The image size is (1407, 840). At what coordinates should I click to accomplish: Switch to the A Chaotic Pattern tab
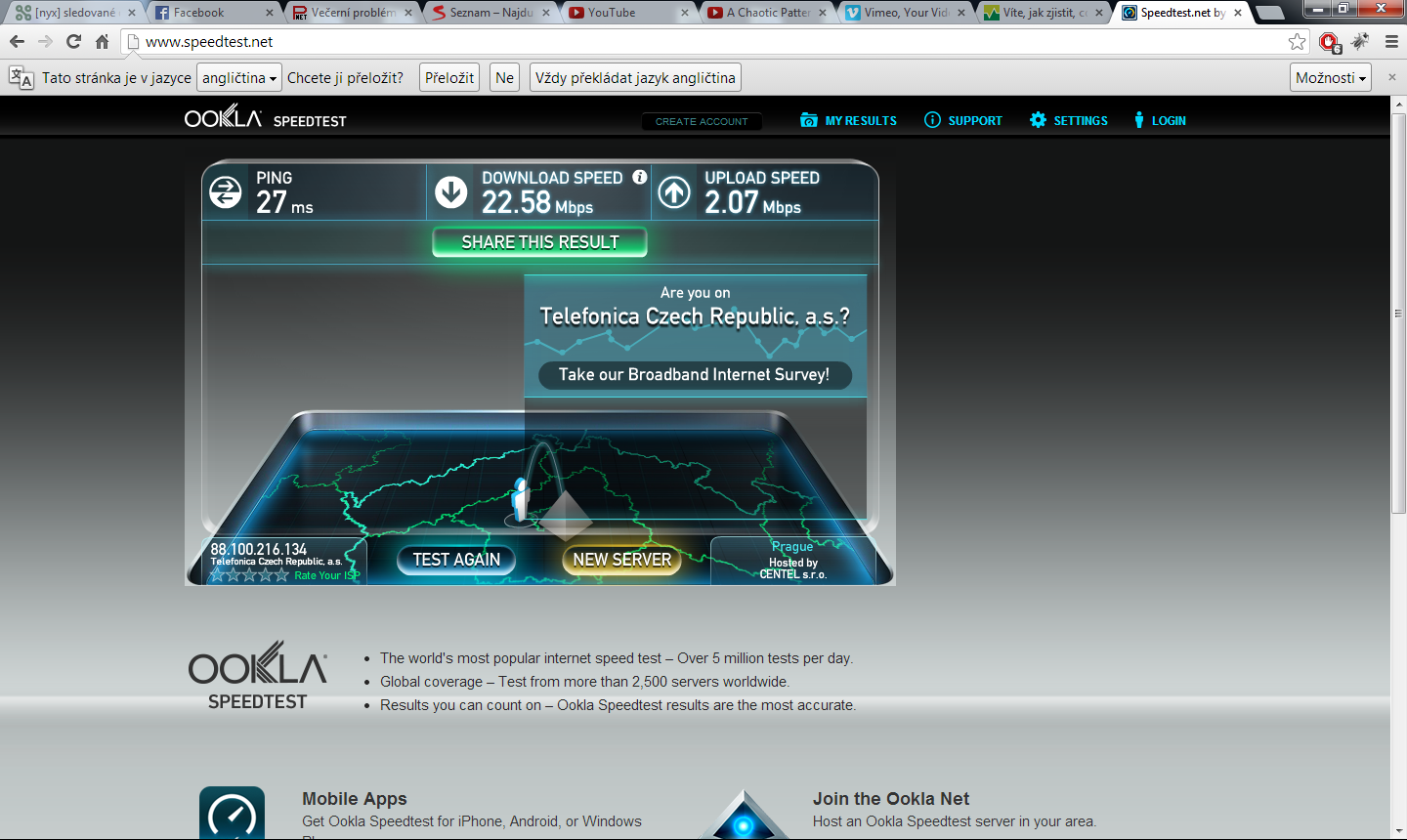point(768,13)
